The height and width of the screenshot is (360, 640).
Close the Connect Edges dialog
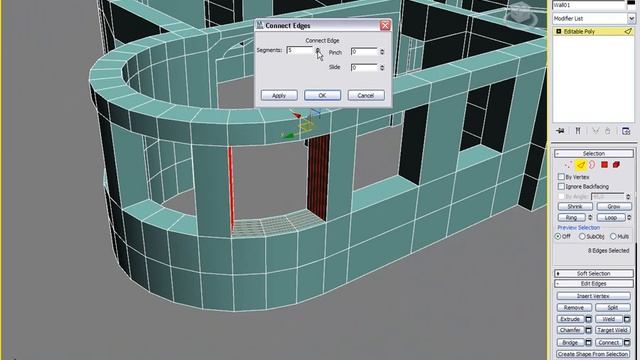[385, 26]
